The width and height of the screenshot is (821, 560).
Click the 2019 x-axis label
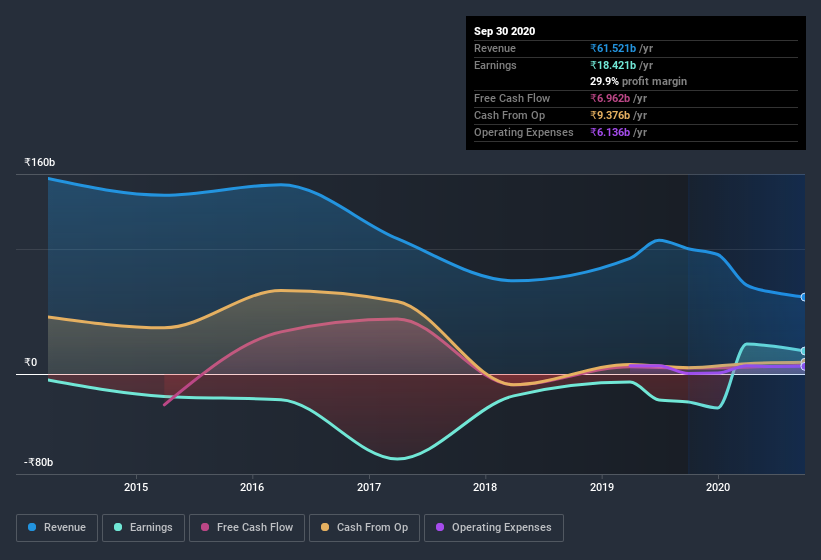pyautogui.click(x=602, y=487)
